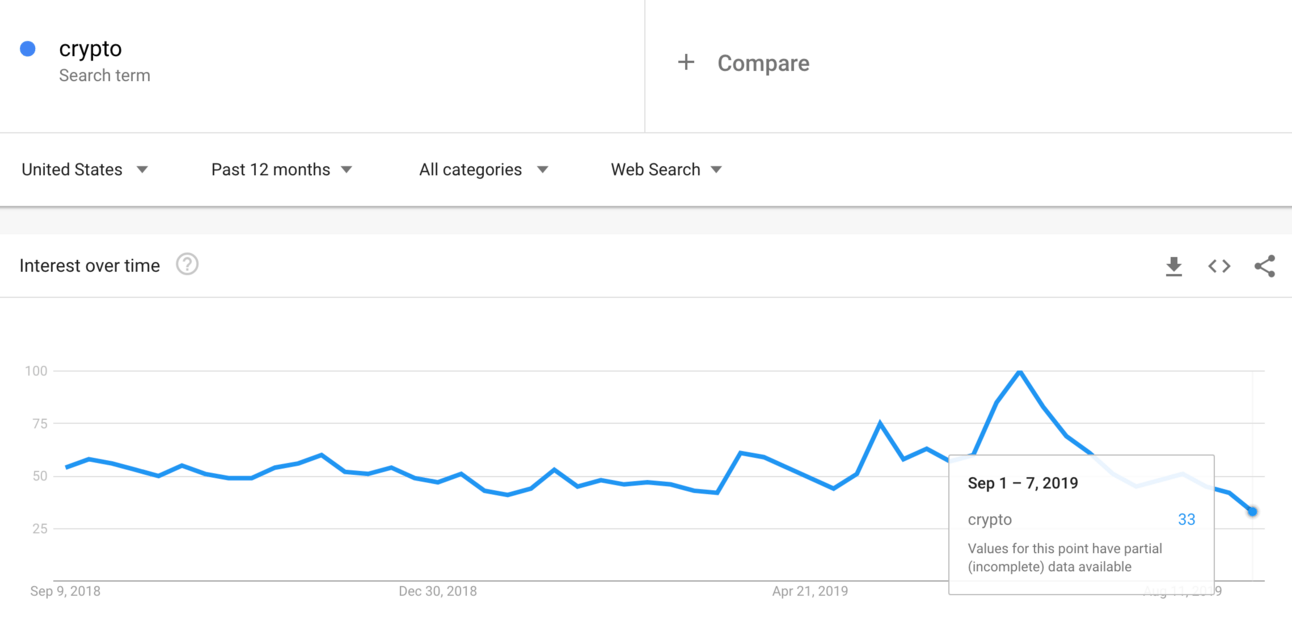The image size is (1292, 619).
Task: Click the Apr 21, 2019 axis label
Action: (x=810, y=591)
